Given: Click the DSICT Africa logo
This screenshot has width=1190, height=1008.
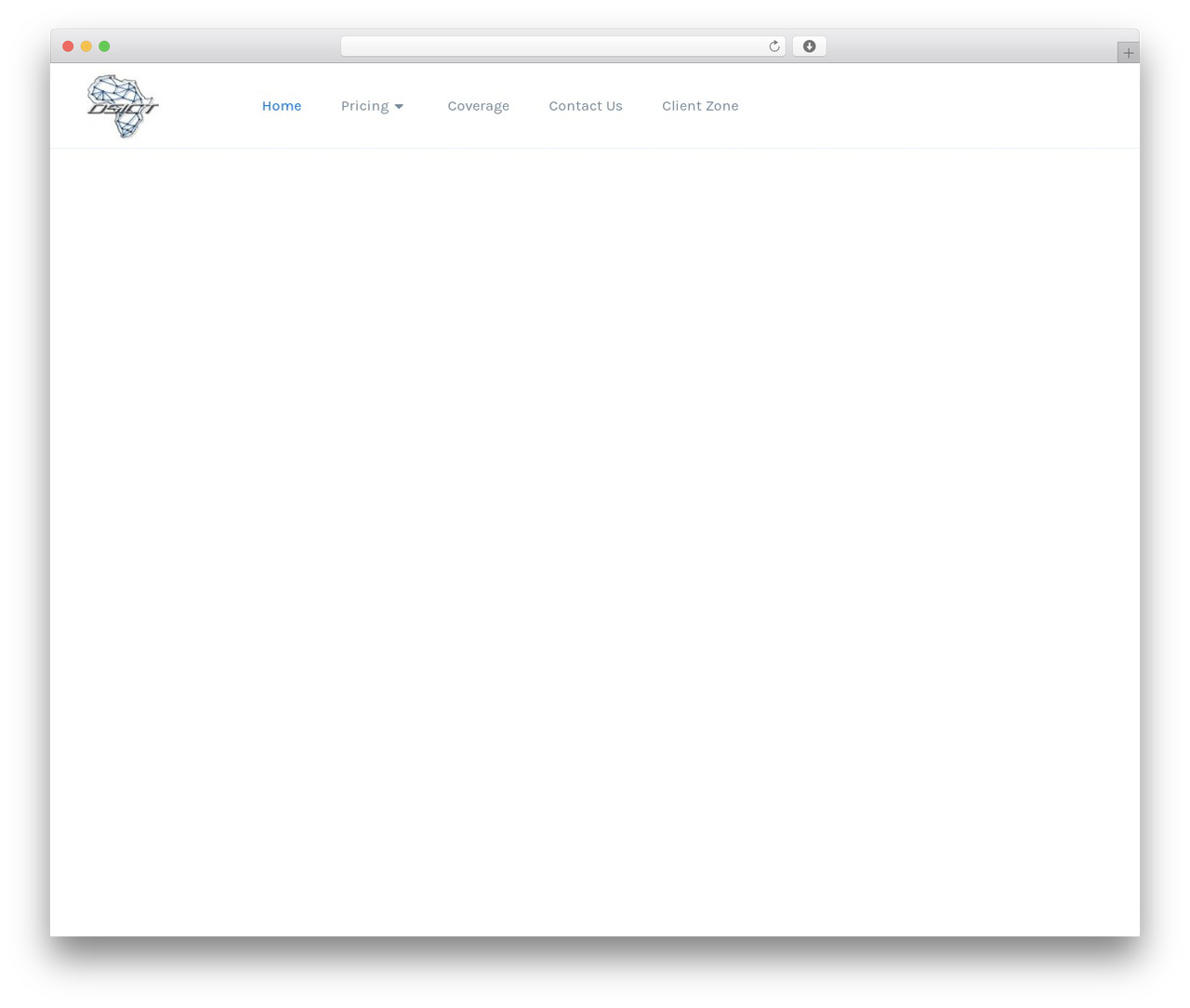Looking at the screenshot, I should coord(123,106).
